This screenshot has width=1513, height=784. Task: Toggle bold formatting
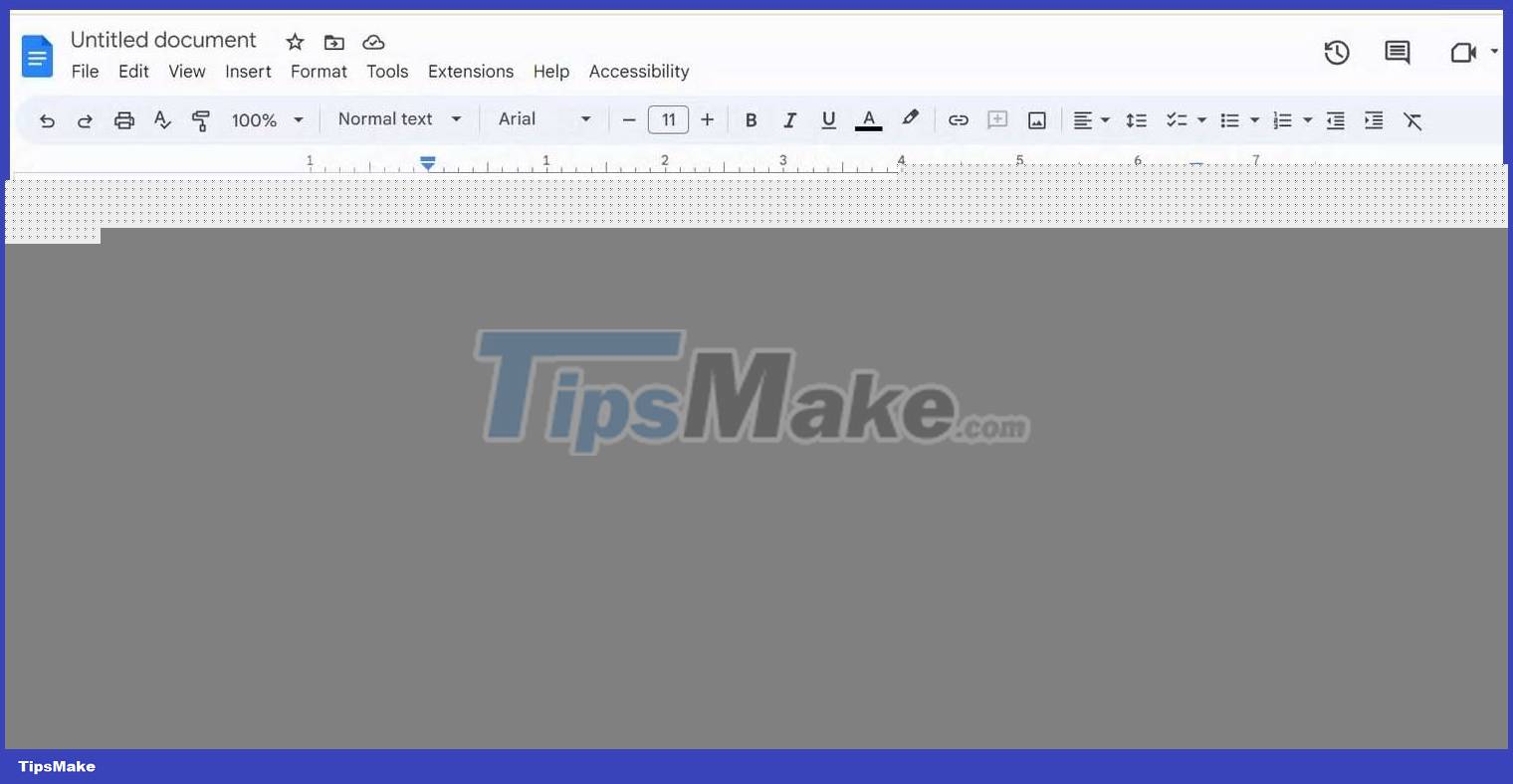(x=751, y=119)
